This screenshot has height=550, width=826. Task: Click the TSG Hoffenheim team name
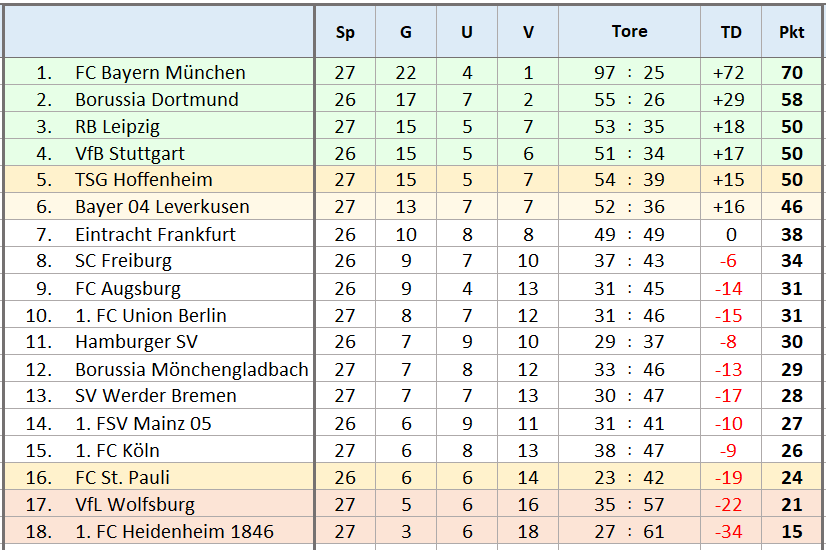[x=144, y=180]
